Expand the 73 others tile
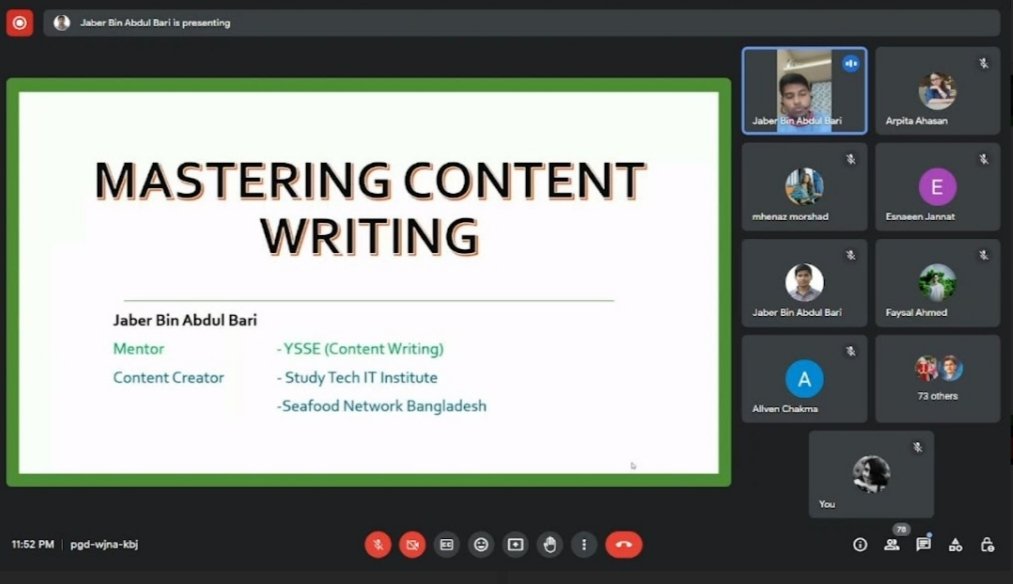The height and width of the screenshot is (584, 1013). 937,378
